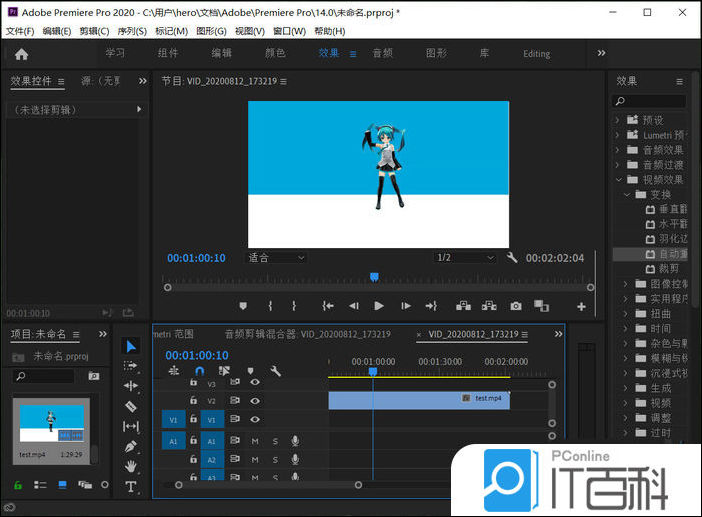The height and width of the screenshot is (517, 702).
Task: Hide the V2 track output eye
Action: tap(255, 401)
